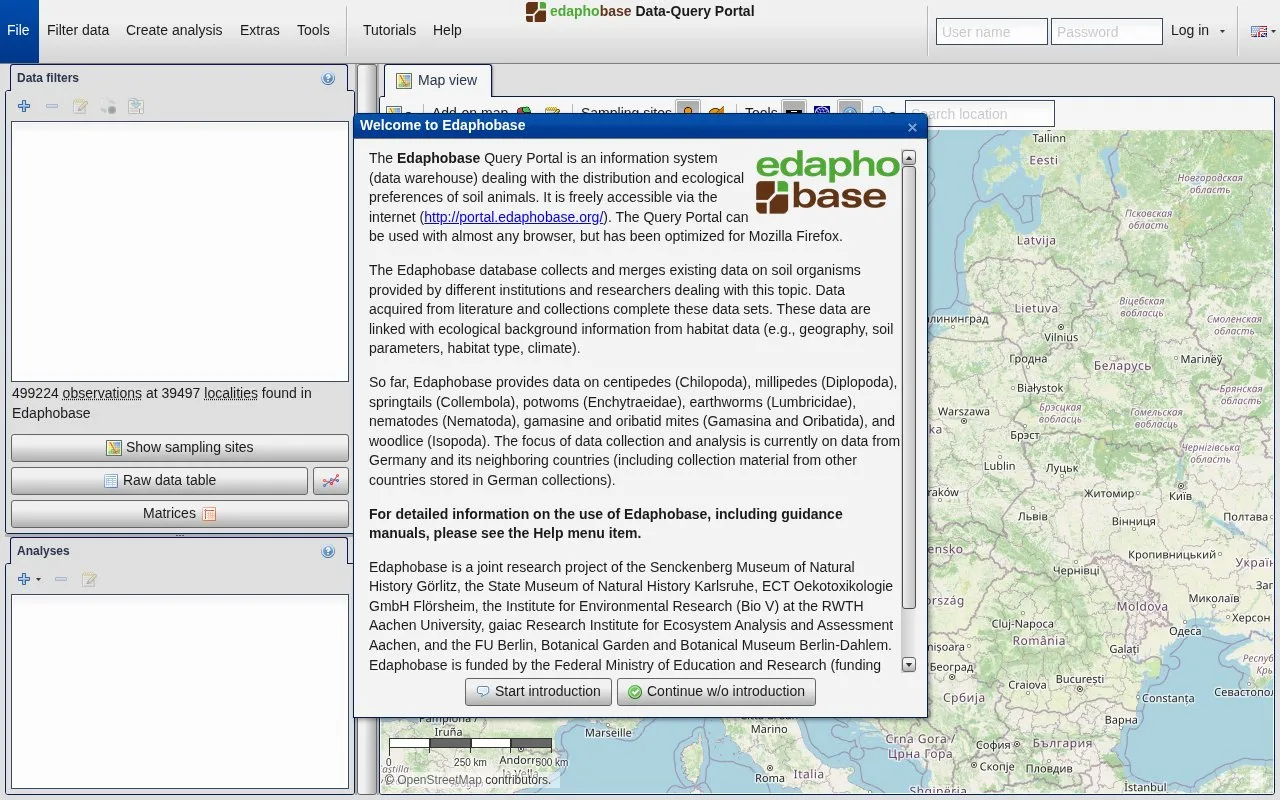
Task: Click the underlined 'observations' text
Action: [x=102, y=394]
